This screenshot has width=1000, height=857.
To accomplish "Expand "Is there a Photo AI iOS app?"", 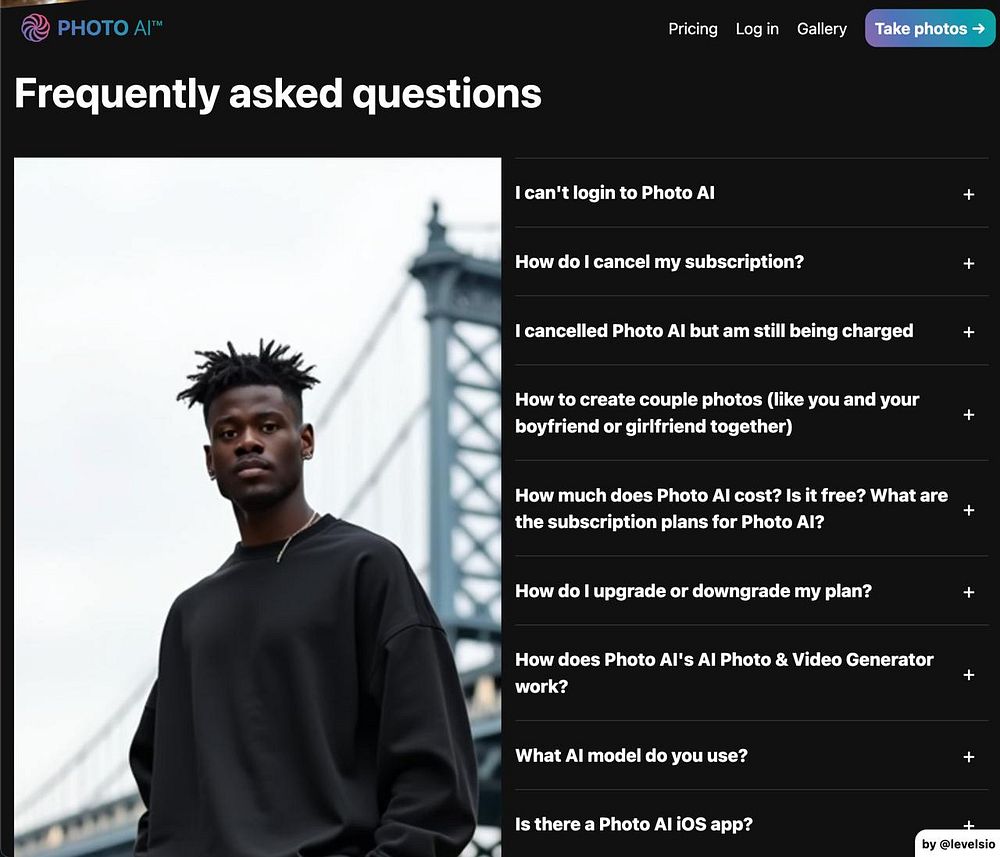I will tap(751, 824).
